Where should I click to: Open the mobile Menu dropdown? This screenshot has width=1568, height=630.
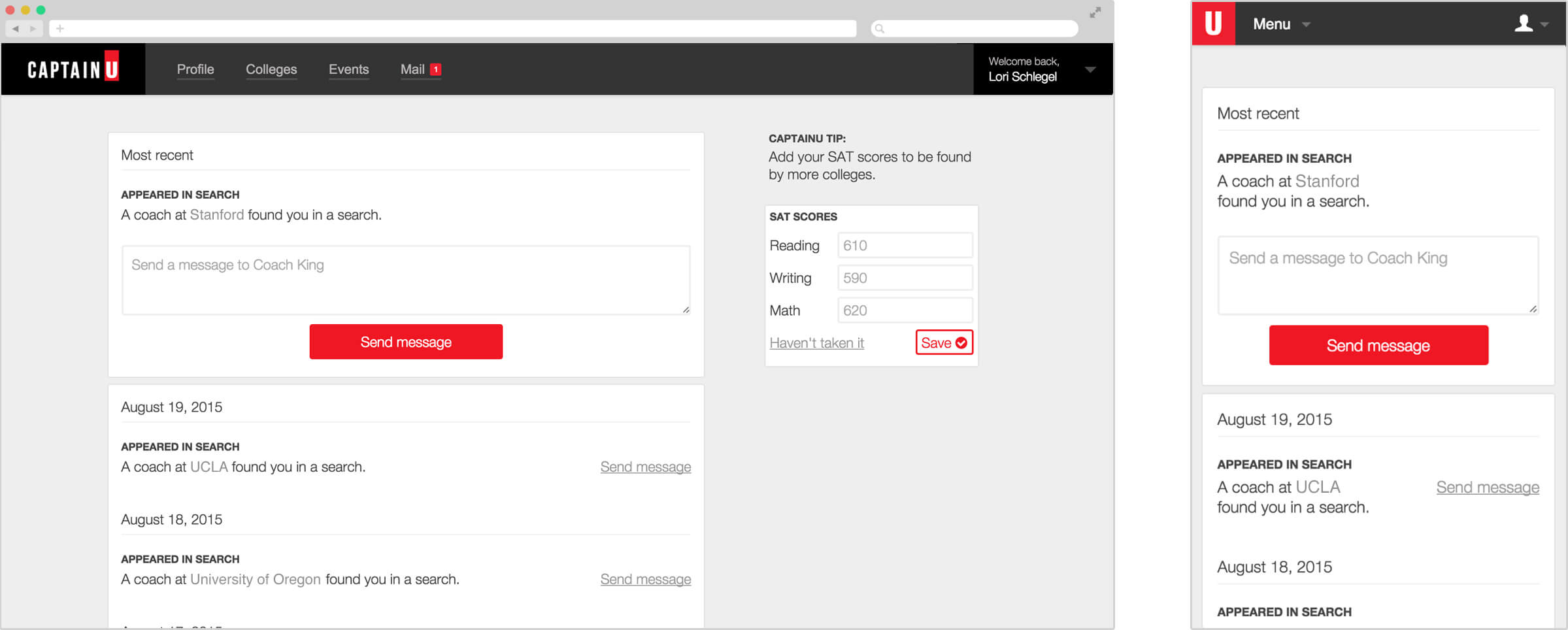point(1281,24)
